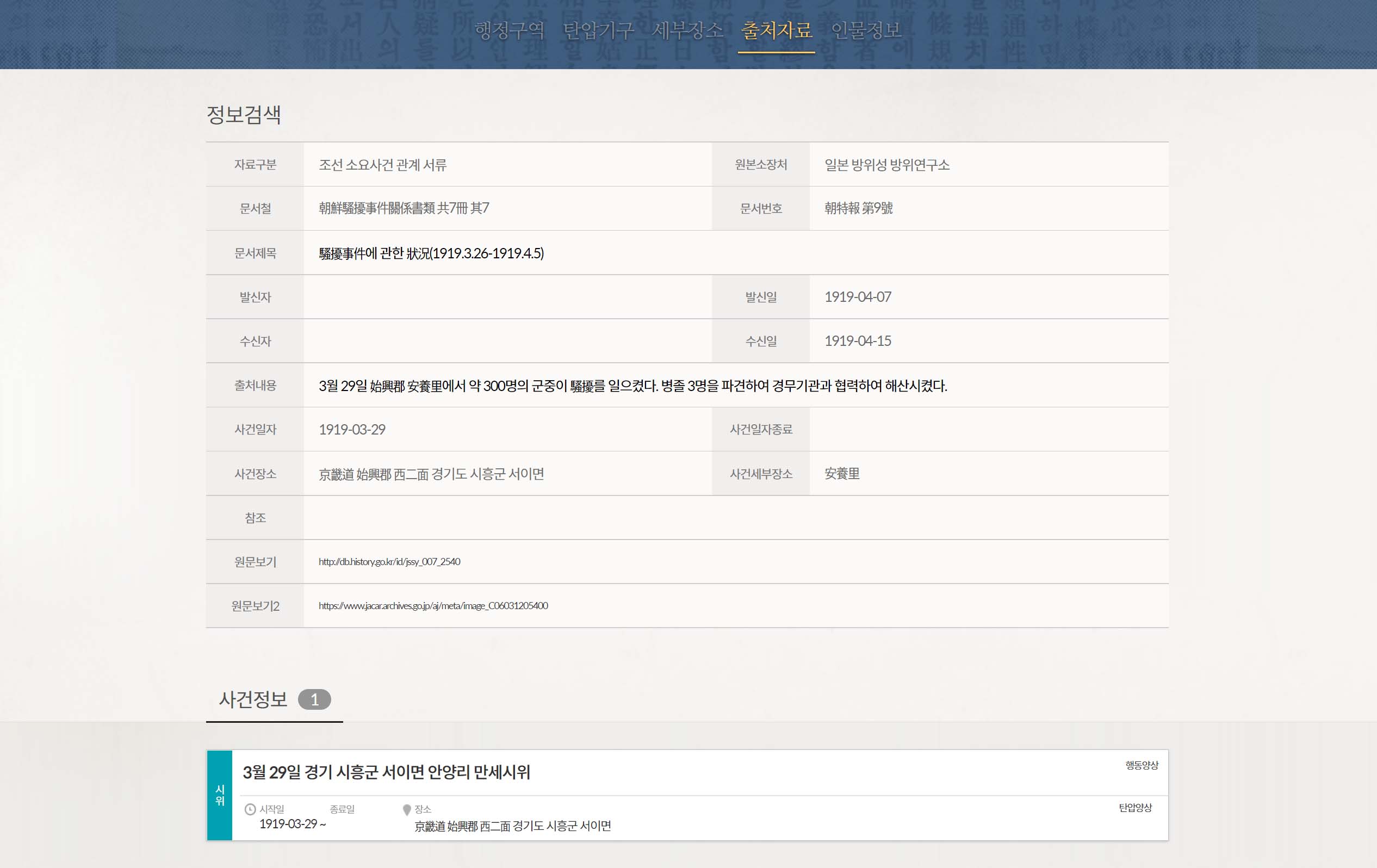
Task: Click the 출처내용 description text
Action: [x=632, y=386]
